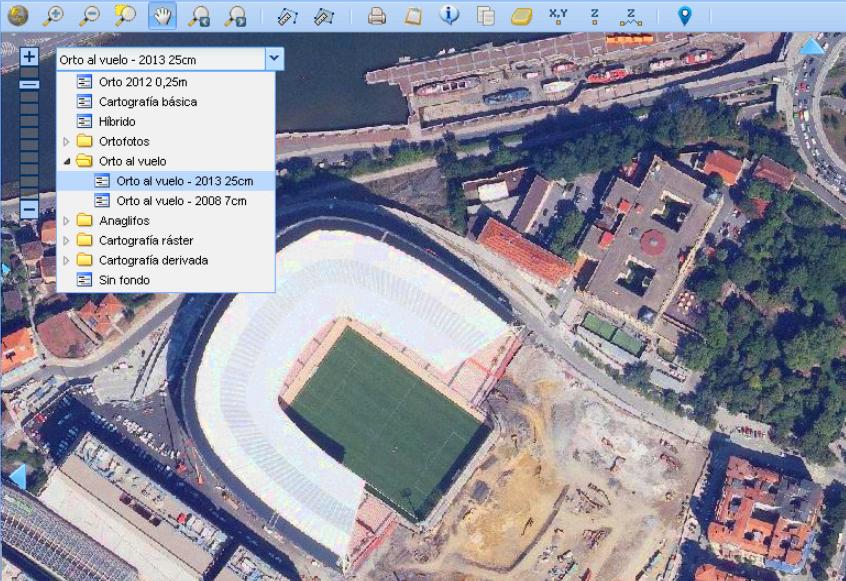Viewport: 846px width, 581px height.
Task: Select Orto al vuelo - 2008 7cm
Action: pyautogui.click(x=180, y=201)
